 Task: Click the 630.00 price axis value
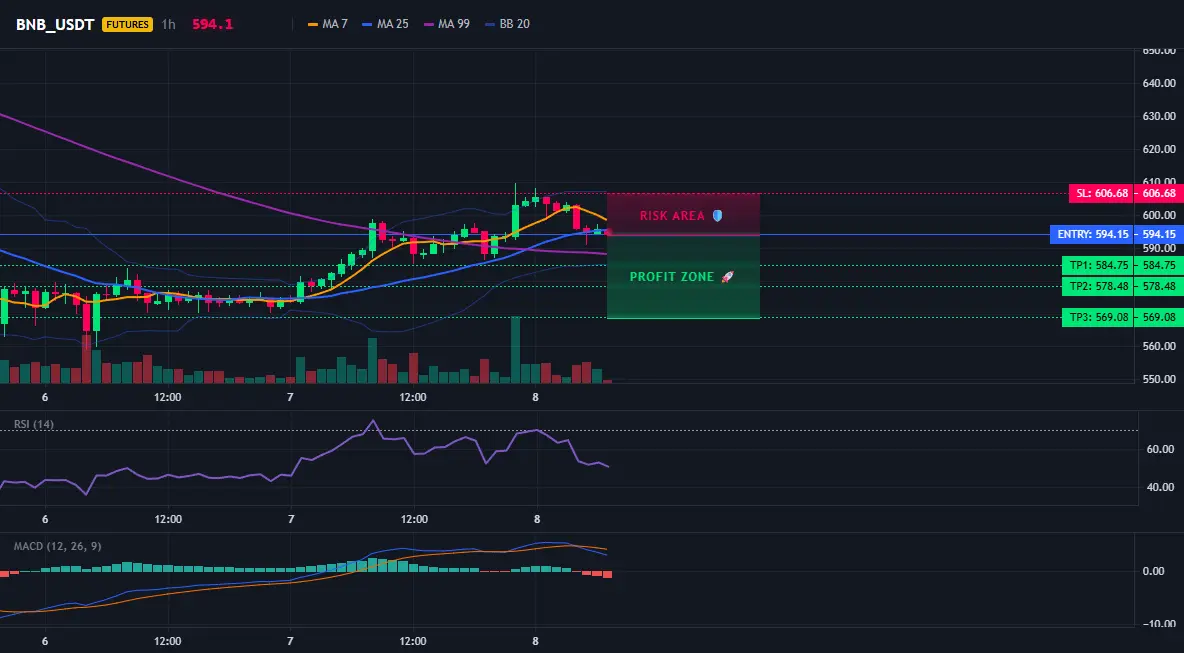[x=1159, y=116]
